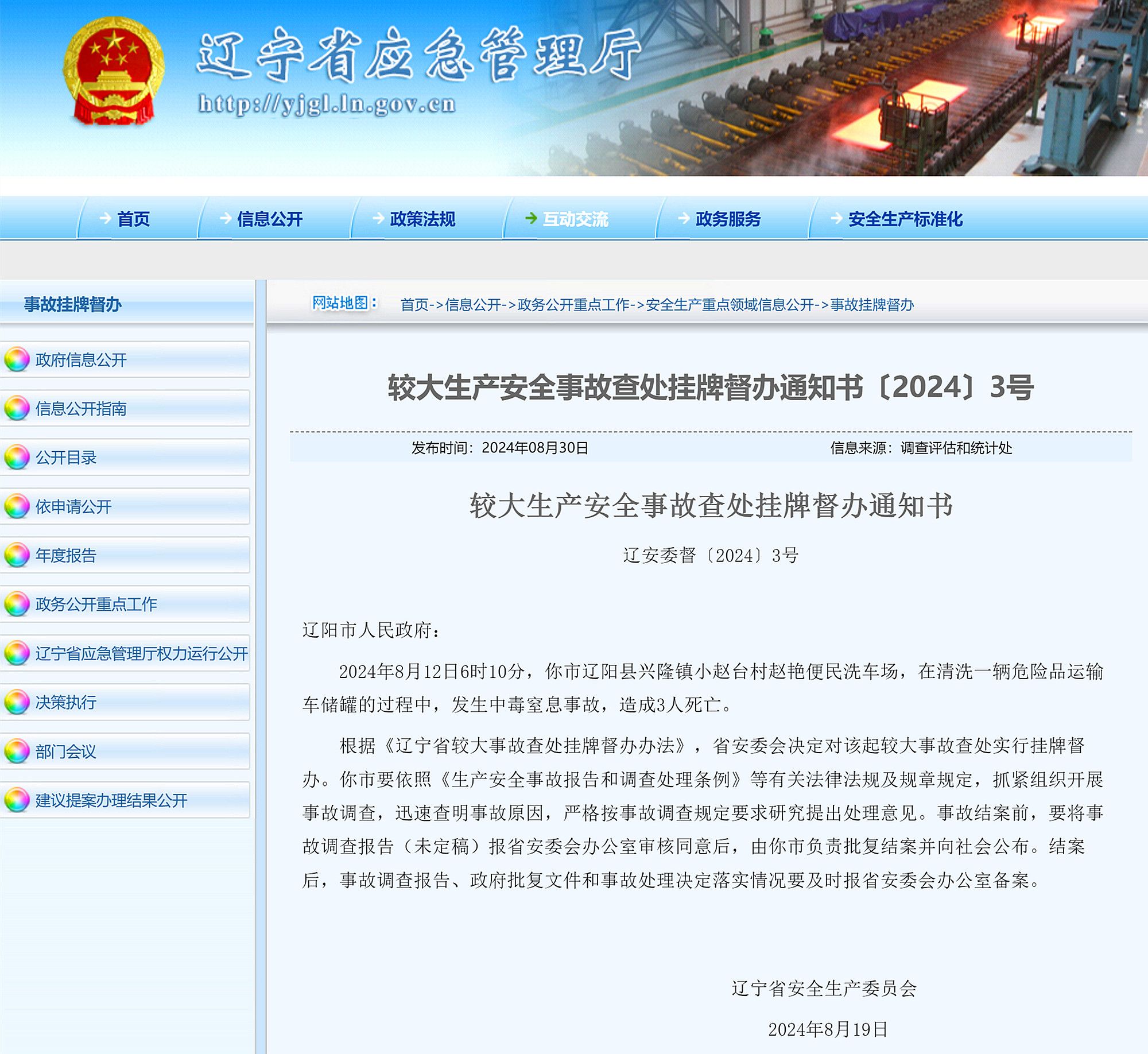This screenshot has width=1148, height=1054.
Task: Click the bold article title ending 3号
Action: (x=711, y=387)
